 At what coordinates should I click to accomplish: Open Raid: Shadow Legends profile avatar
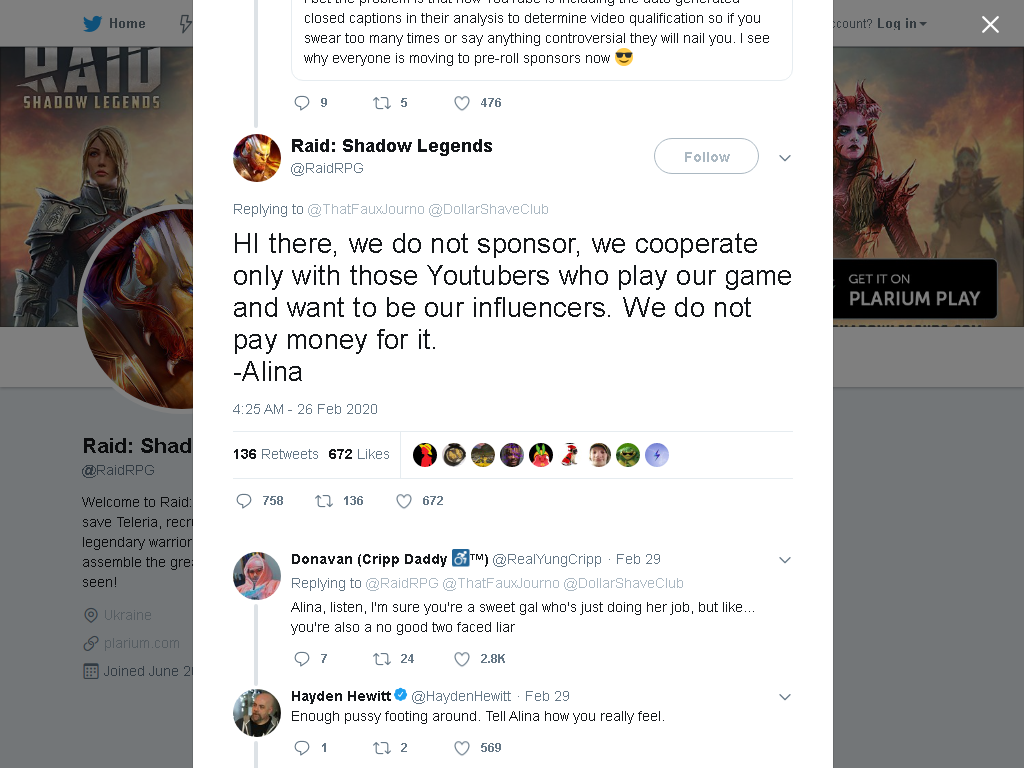pyautogui.click(x=257, y=157)
